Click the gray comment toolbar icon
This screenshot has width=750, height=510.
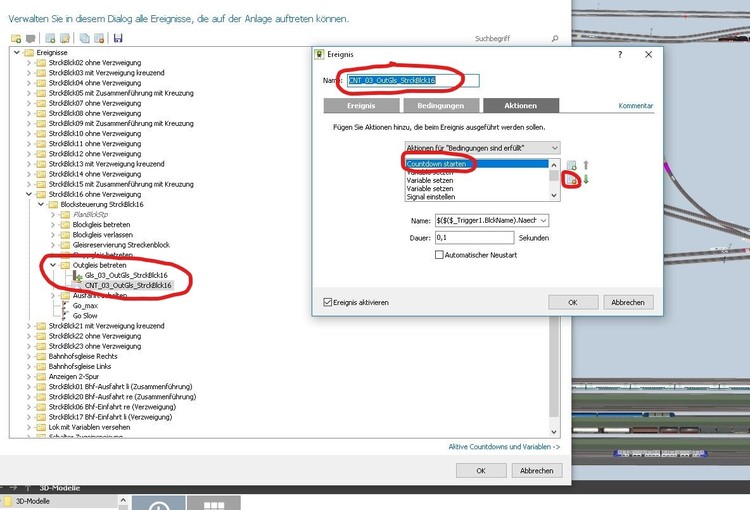coord(31,38)
